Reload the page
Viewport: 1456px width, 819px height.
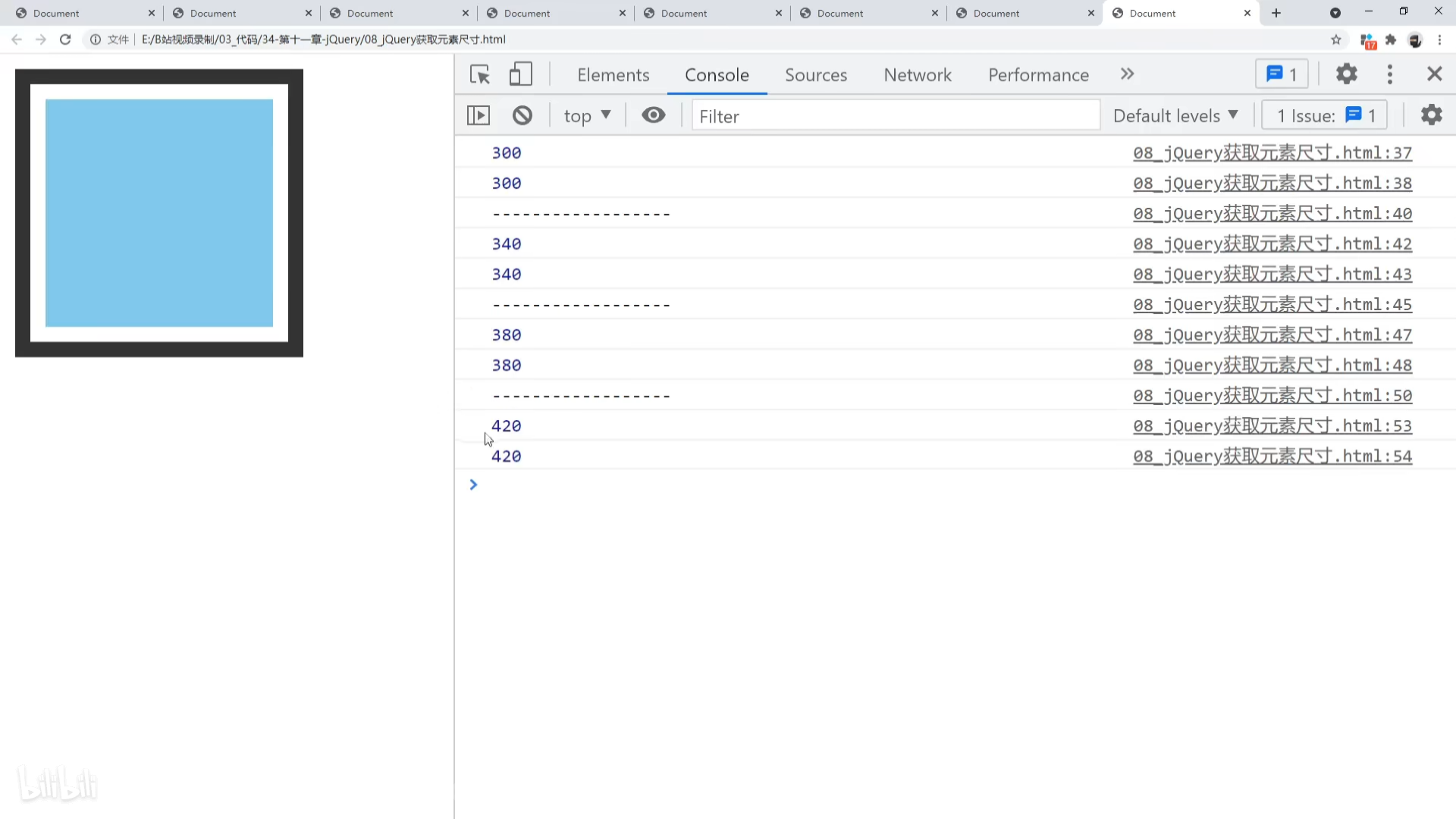[x=65, y=39]
